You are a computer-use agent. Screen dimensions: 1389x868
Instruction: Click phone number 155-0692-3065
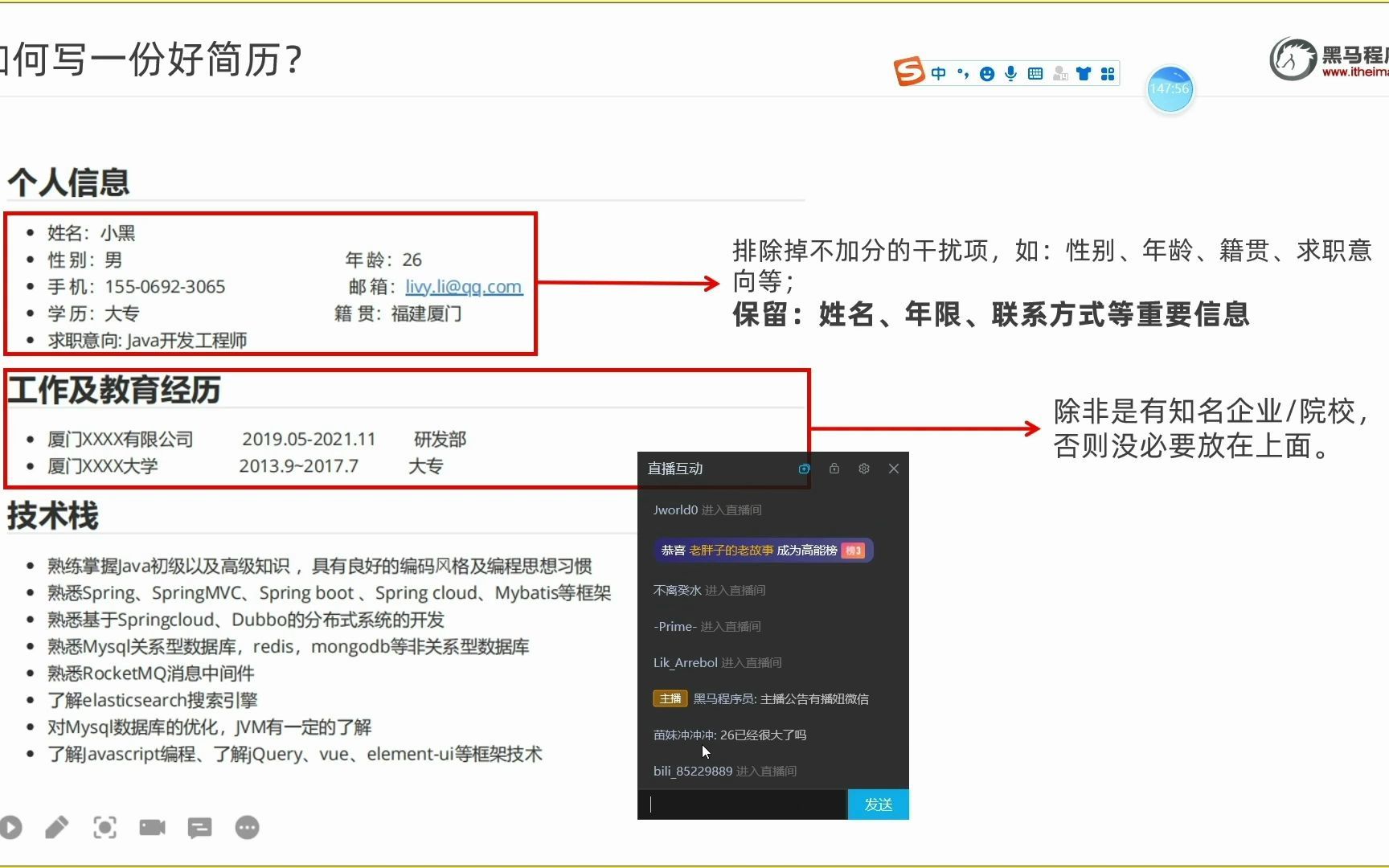pos(165,287)
